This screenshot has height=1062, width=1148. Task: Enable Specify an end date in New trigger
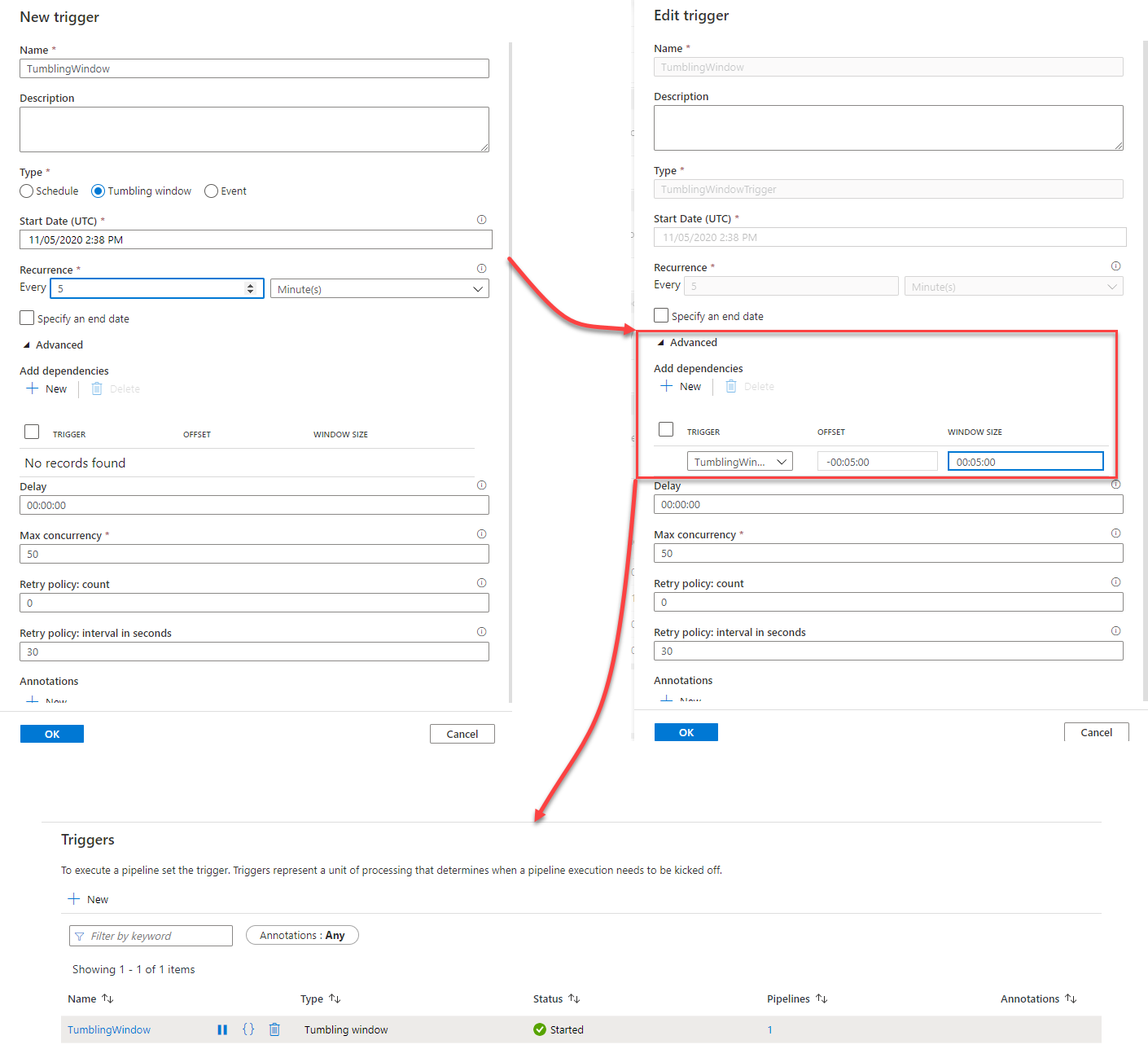[28, 318]
